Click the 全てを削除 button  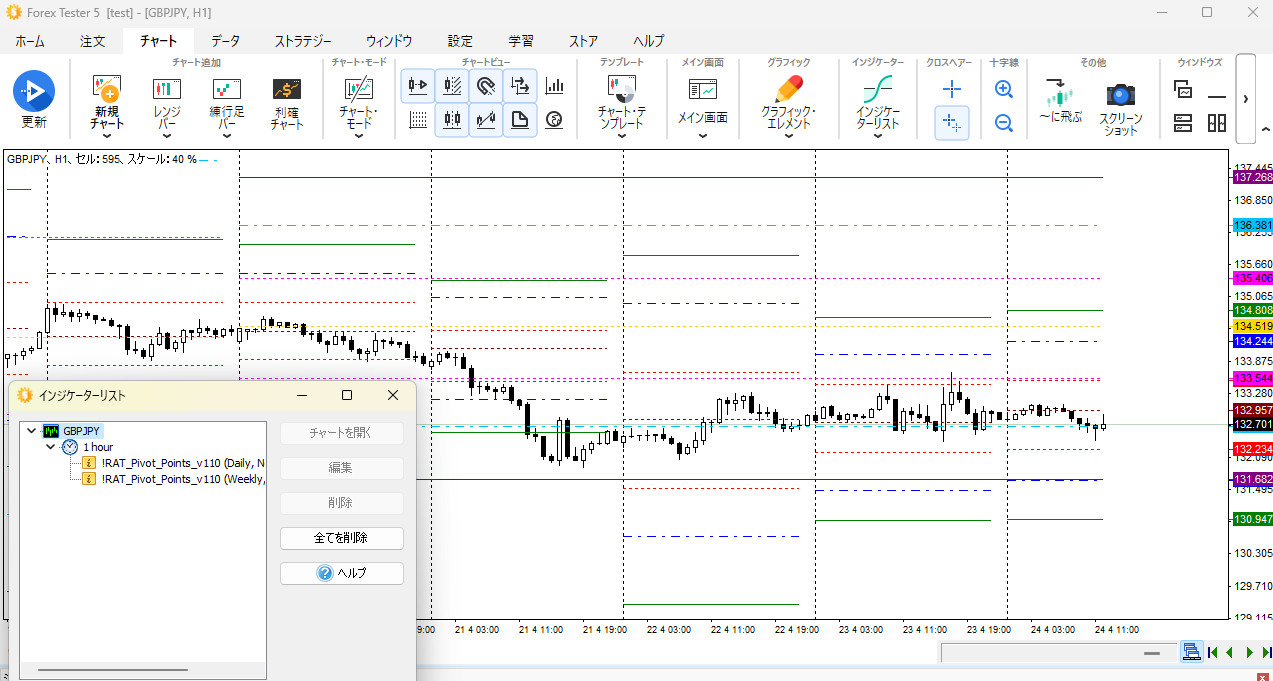(341, 538)
